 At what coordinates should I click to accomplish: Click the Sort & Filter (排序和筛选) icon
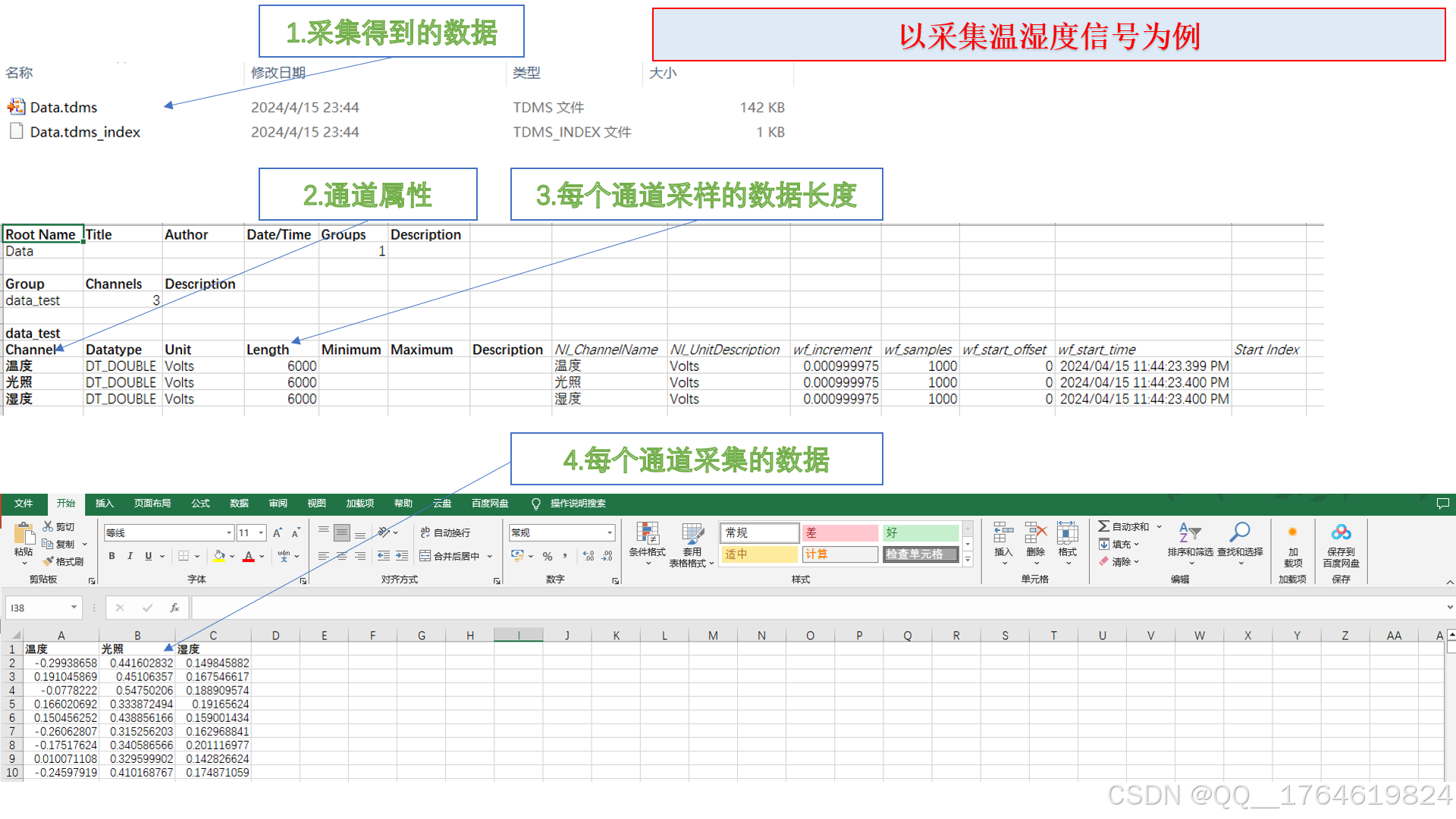[1189, 534]
